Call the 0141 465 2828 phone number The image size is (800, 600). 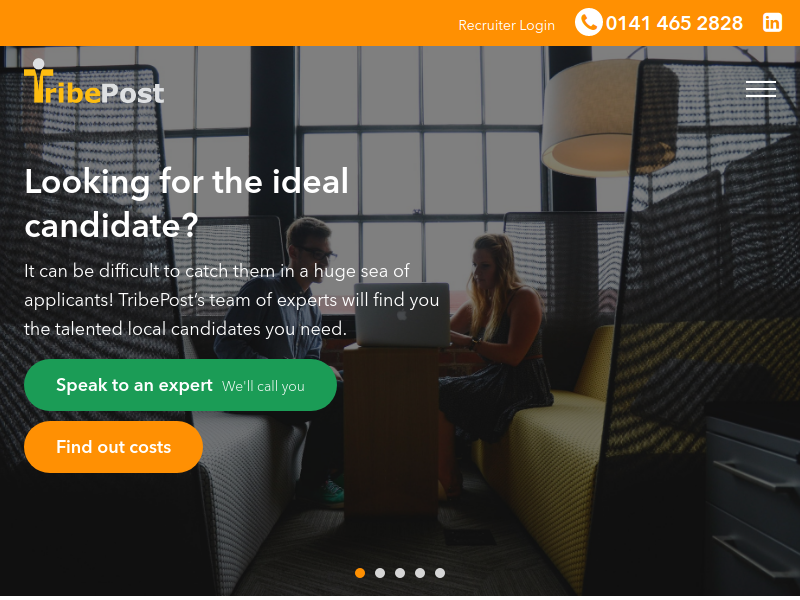pos(674,23)
